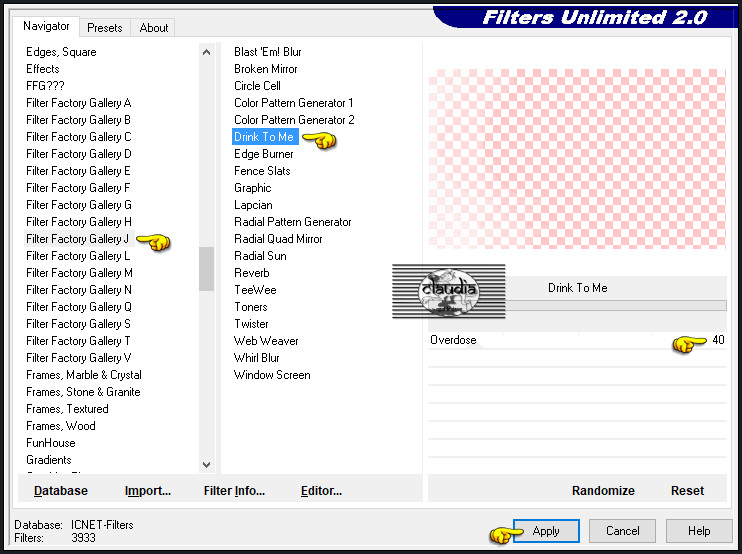Select the Gradients category
This screenshot has width=742, height=554.
(49, 460)
